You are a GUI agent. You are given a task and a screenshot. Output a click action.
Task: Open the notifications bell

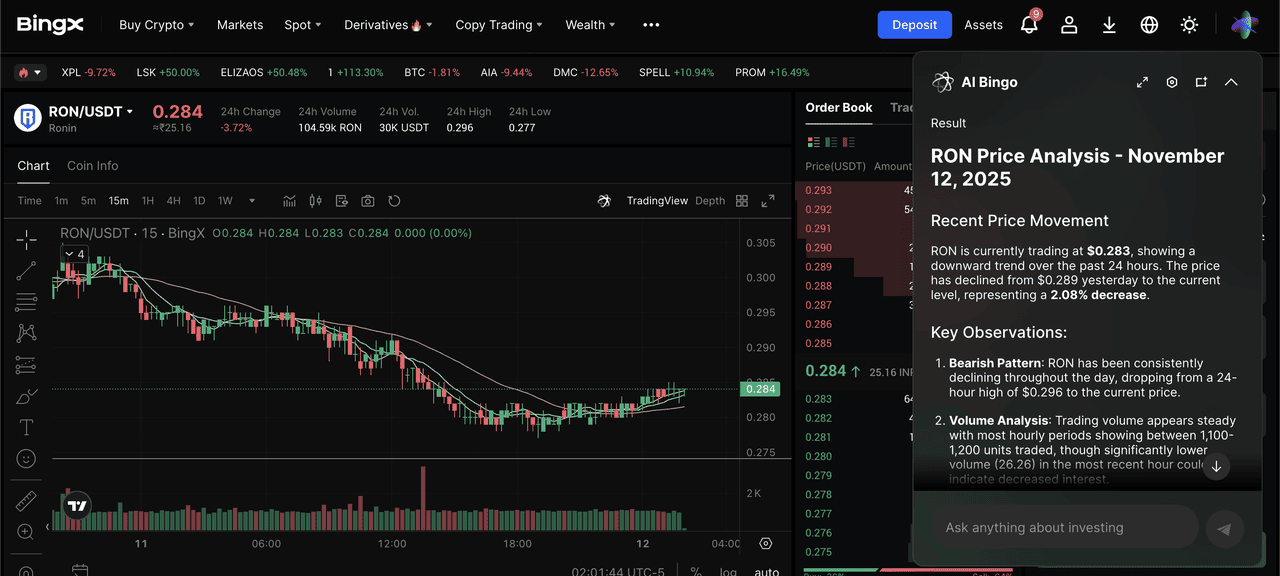point(1029,25)
